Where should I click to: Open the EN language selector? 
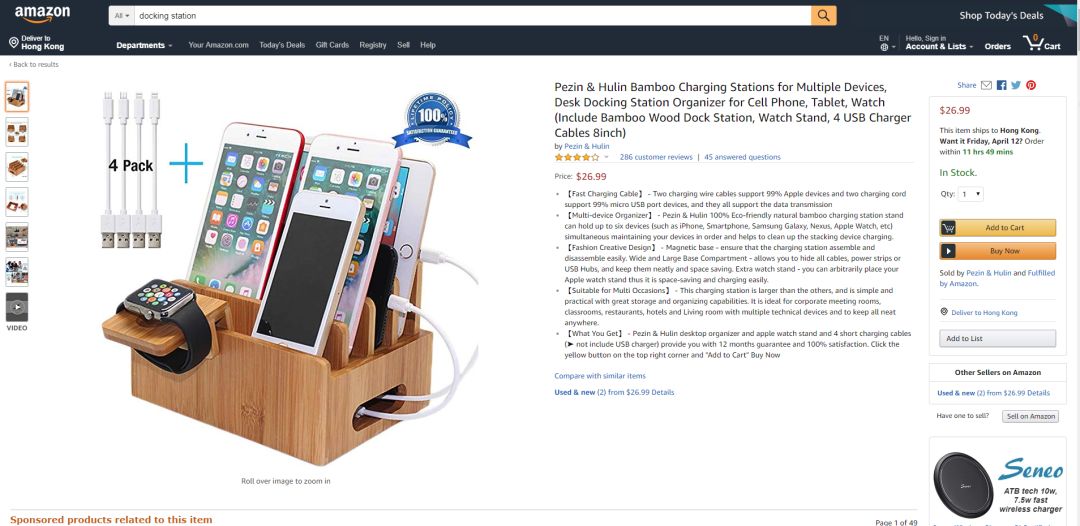point(887,43)
